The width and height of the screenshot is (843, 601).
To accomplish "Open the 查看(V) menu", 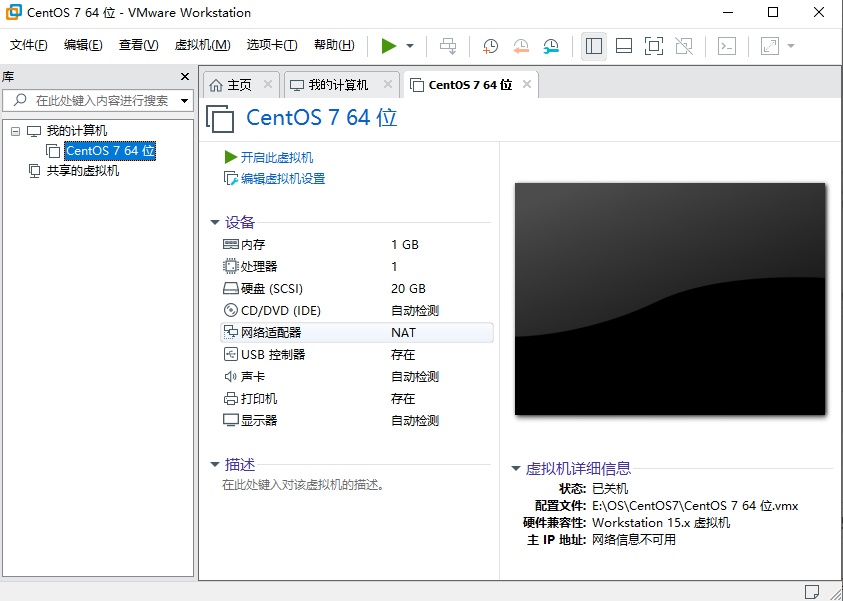I will point(139,45).
